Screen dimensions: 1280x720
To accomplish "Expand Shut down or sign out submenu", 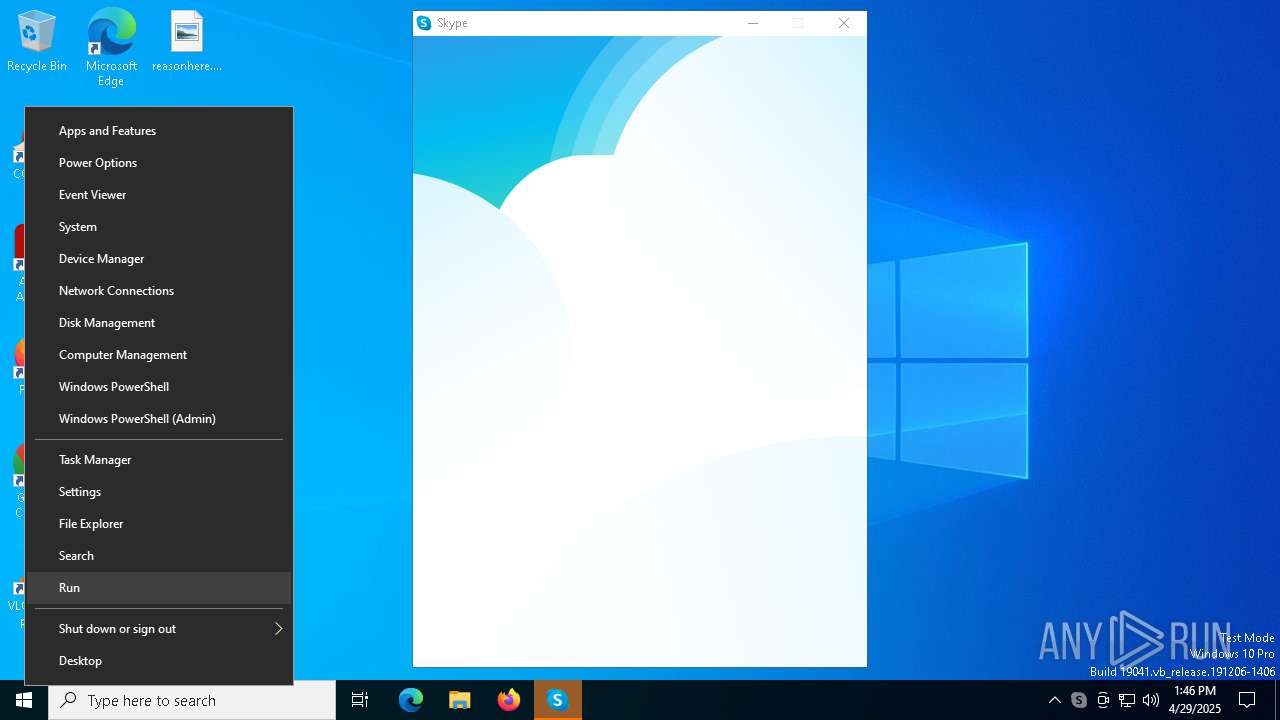I will pos(159,629).
